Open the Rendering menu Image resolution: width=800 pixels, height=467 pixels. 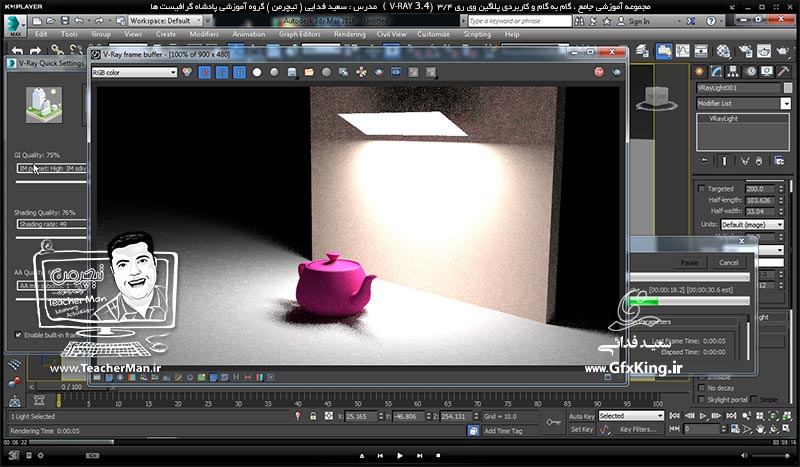click(x=349, y=34)
